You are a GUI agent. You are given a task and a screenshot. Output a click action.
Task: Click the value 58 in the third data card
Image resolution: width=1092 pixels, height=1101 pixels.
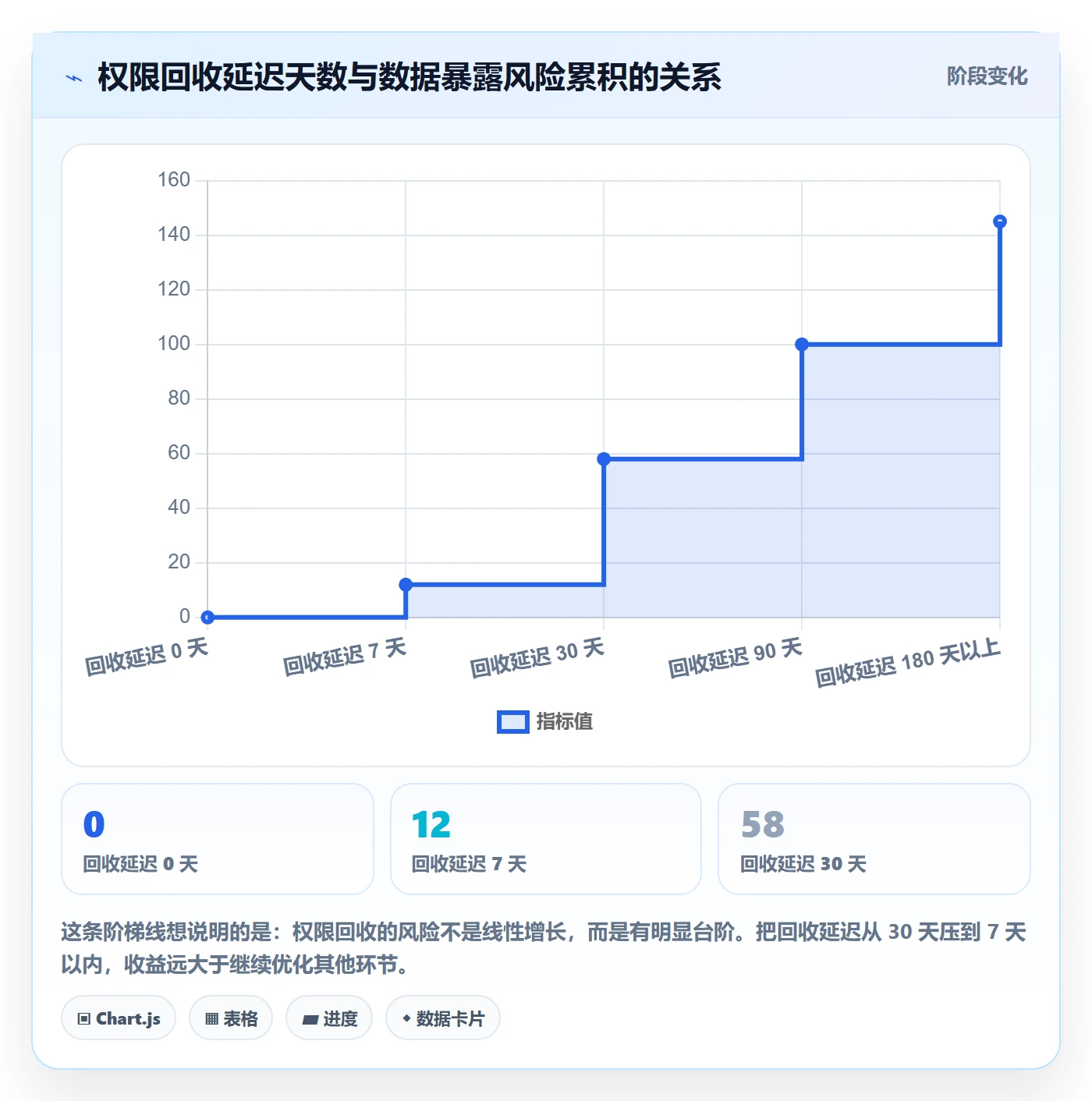point(763,825)
